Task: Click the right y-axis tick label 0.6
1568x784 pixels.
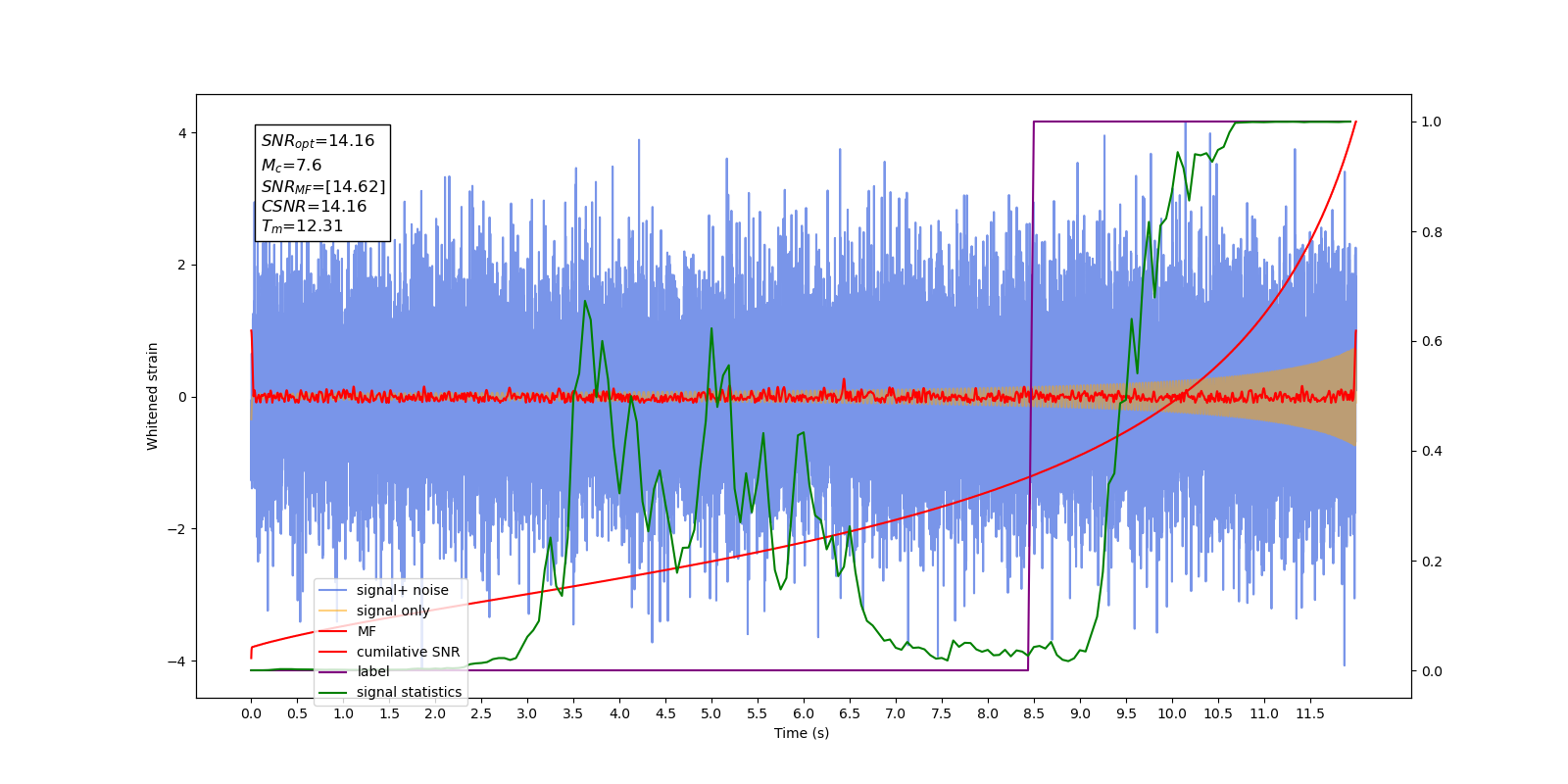Action: click(1432, 342)
